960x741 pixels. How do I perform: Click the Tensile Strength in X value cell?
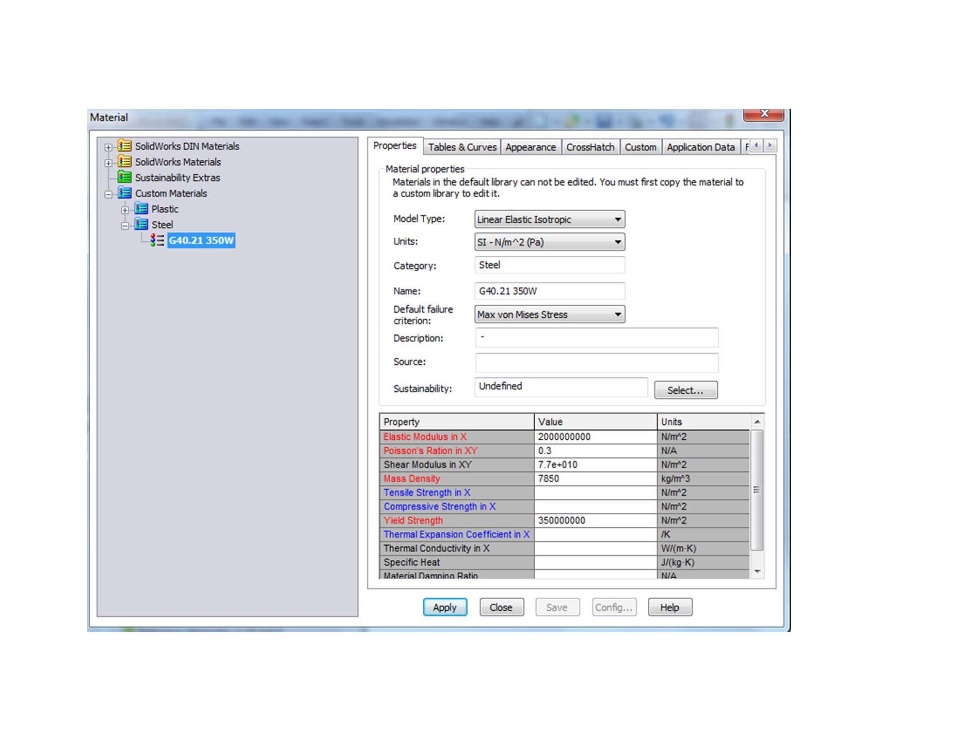coord(595,492)
